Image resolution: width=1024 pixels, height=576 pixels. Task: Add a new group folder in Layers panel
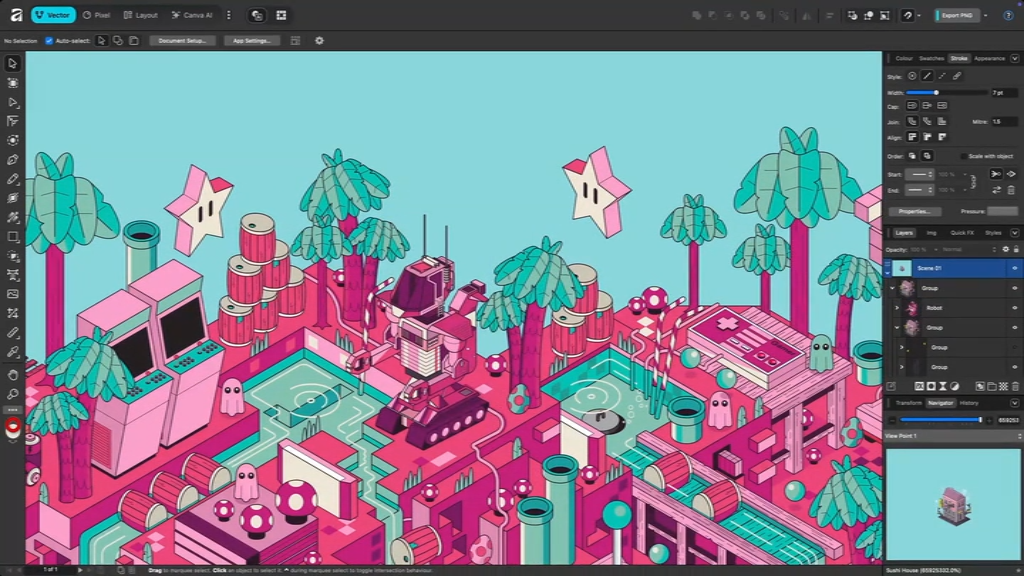coord(992,387)
